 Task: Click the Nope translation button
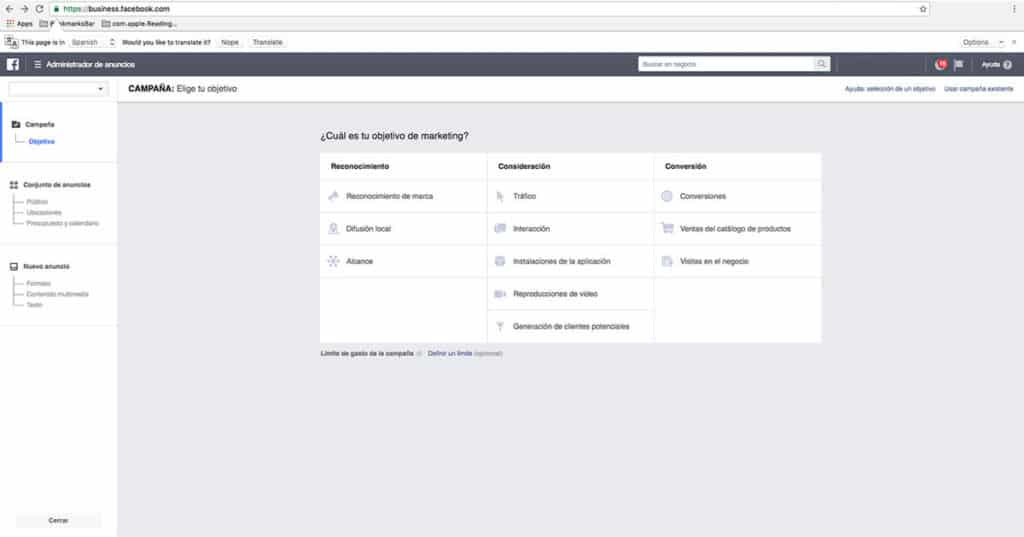[230, 42]
